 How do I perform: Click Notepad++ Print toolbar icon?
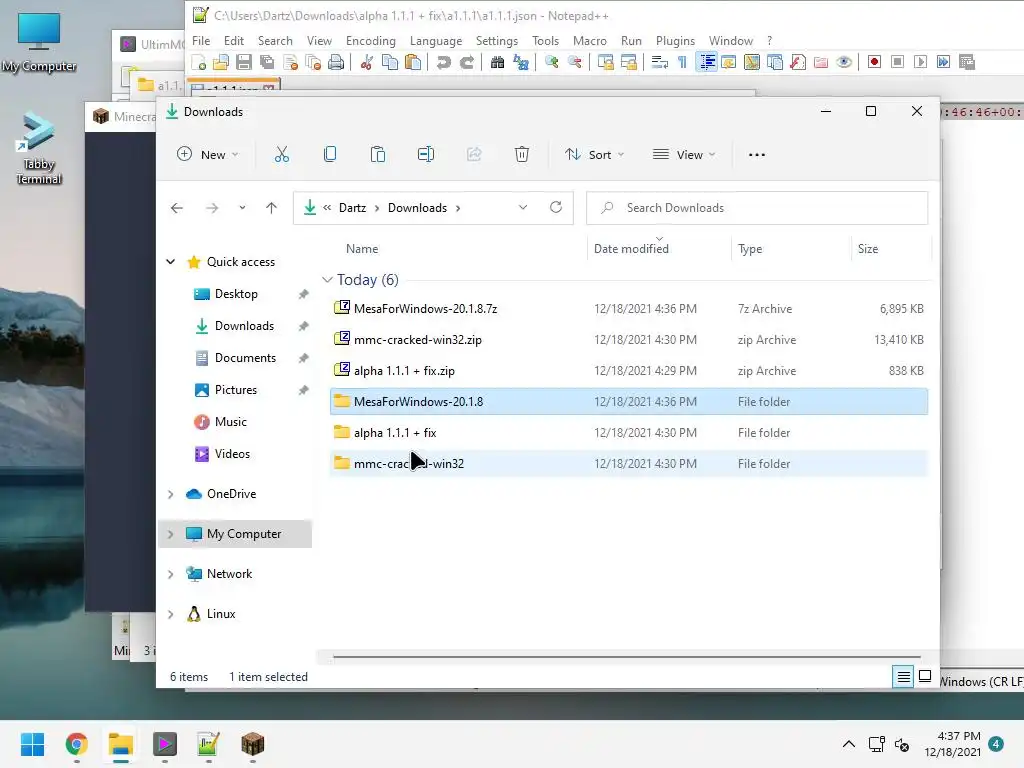[x=336, y=63]
